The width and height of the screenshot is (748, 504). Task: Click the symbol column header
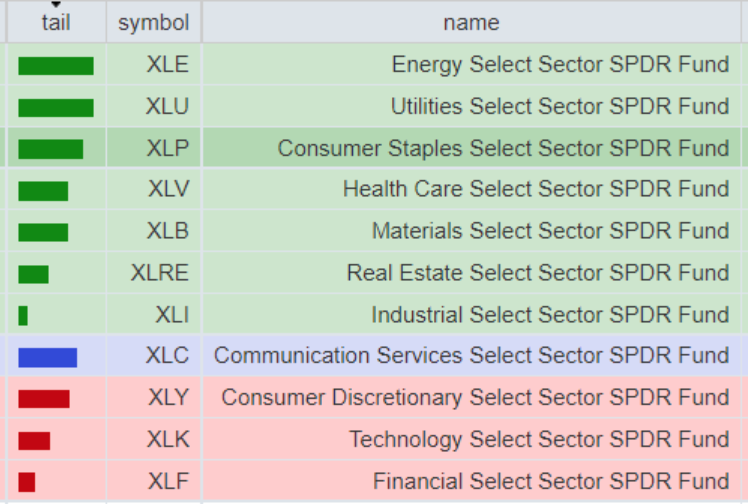pos(153,22)
